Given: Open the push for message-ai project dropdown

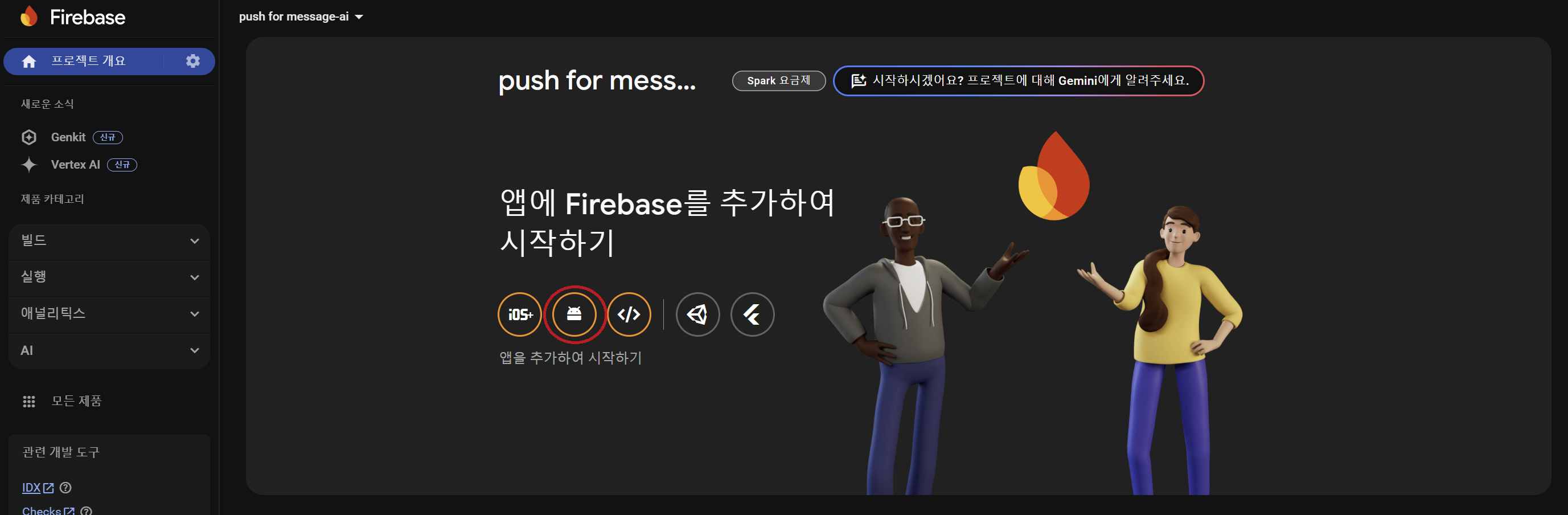Looking at the screenshot, I should [301, 17].
